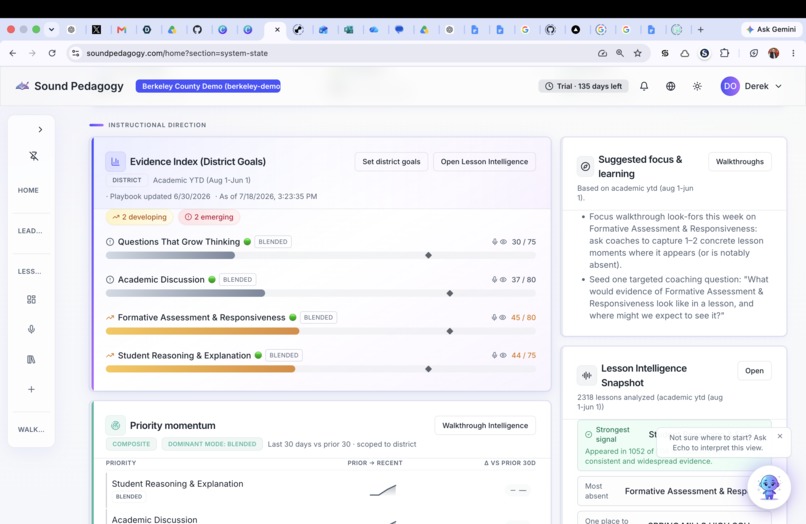806x524 pixels.
Task: Toggle the light/dark theme sun icon
Action: coord(697,86)
